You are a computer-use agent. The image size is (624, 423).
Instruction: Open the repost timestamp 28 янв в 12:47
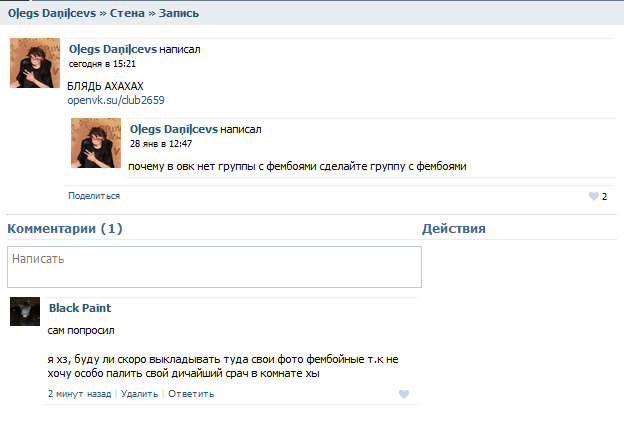160,143
